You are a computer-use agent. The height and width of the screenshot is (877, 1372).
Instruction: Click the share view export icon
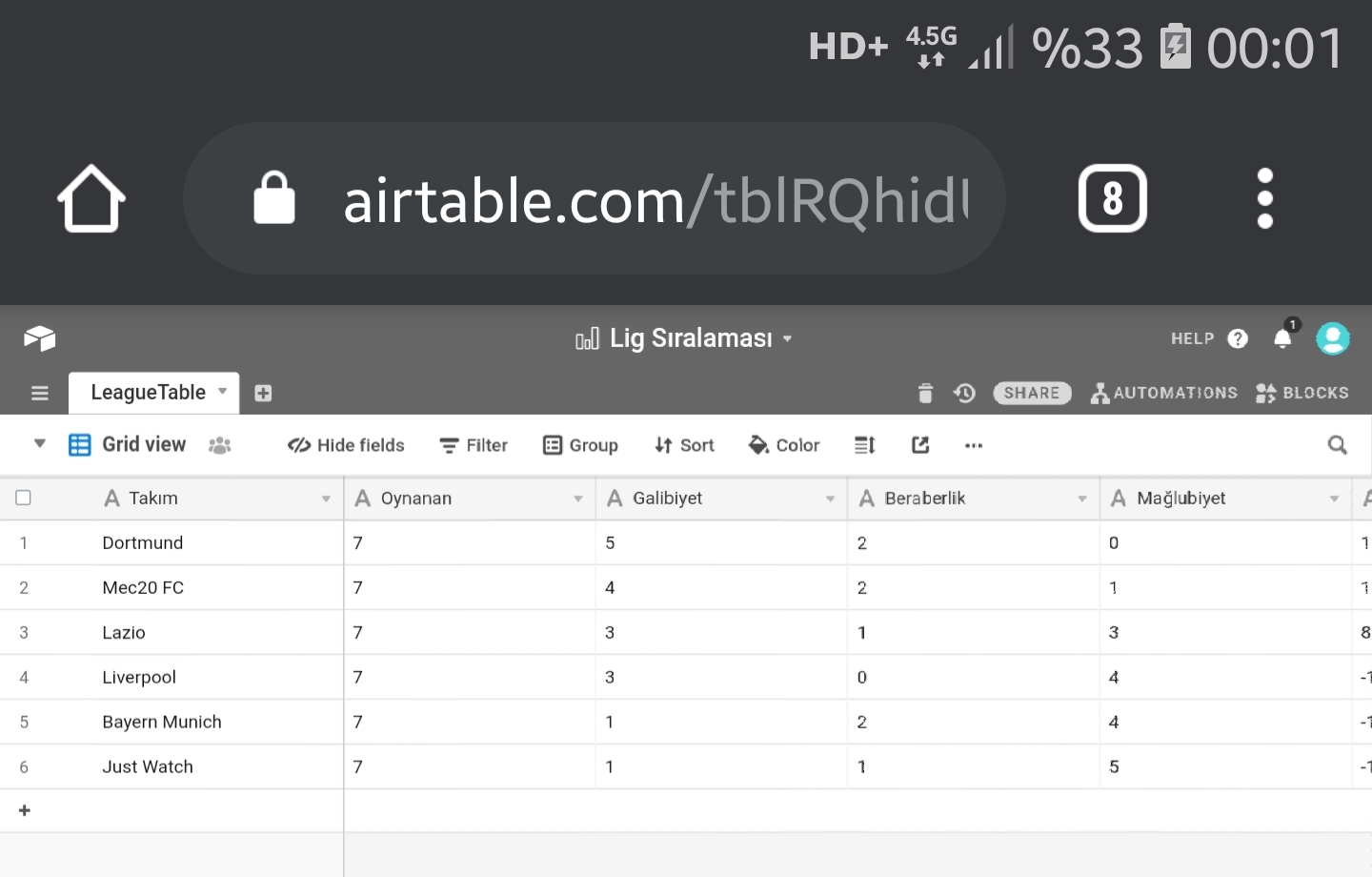920,445
